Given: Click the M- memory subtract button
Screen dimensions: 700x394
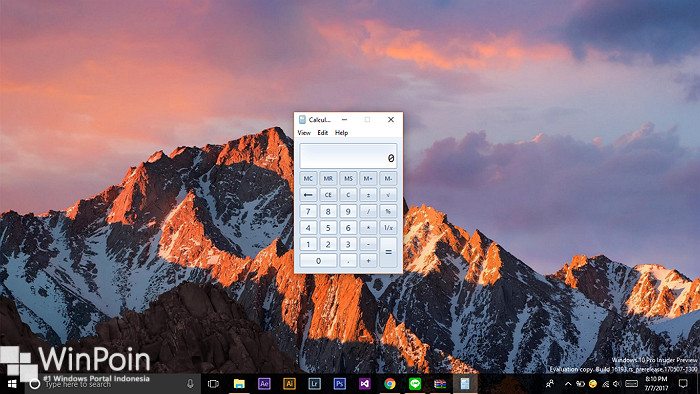Looking at the screenshot, I should [x=388, y=178].
